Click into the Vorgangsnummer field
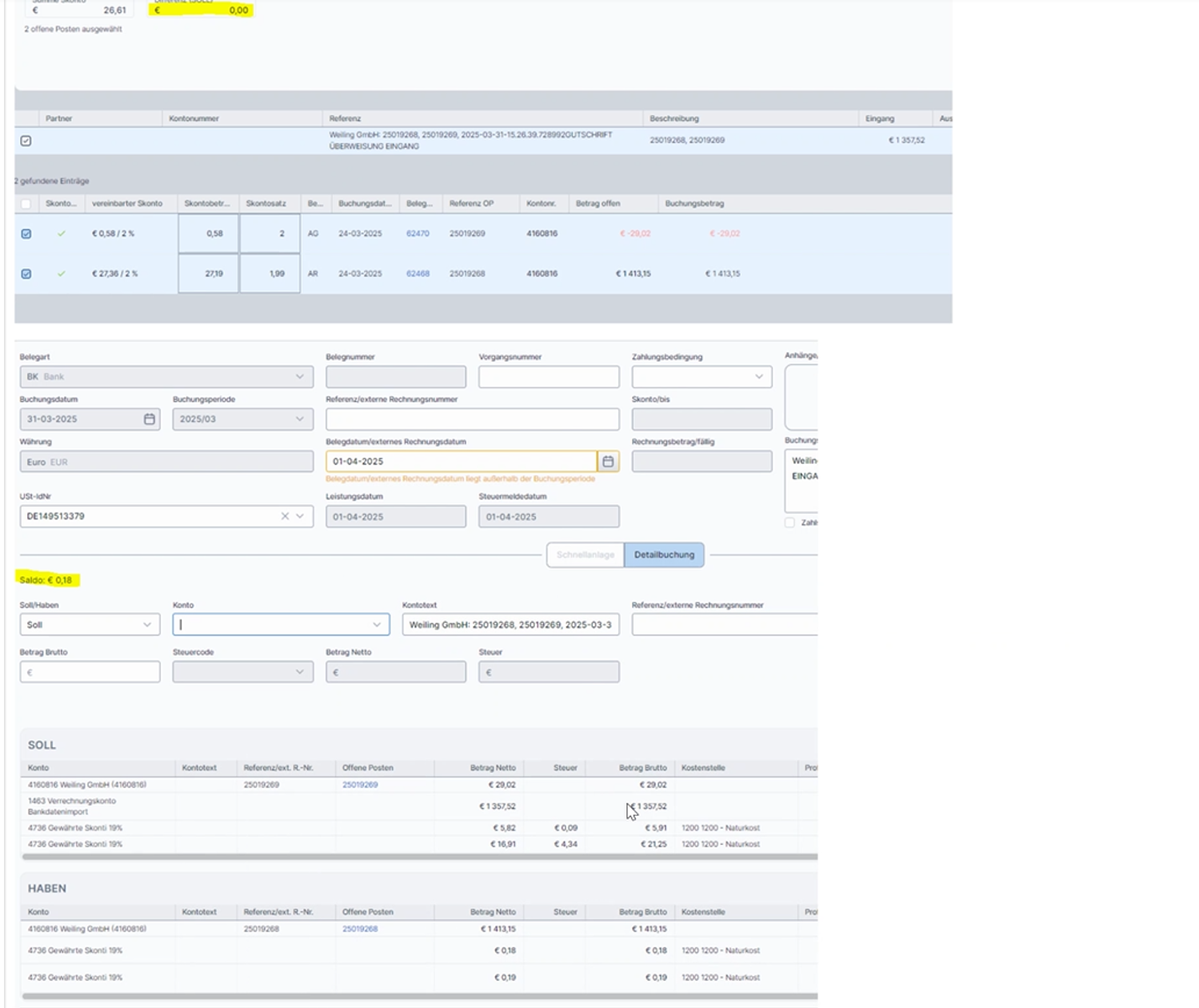 tap(548, 377)
